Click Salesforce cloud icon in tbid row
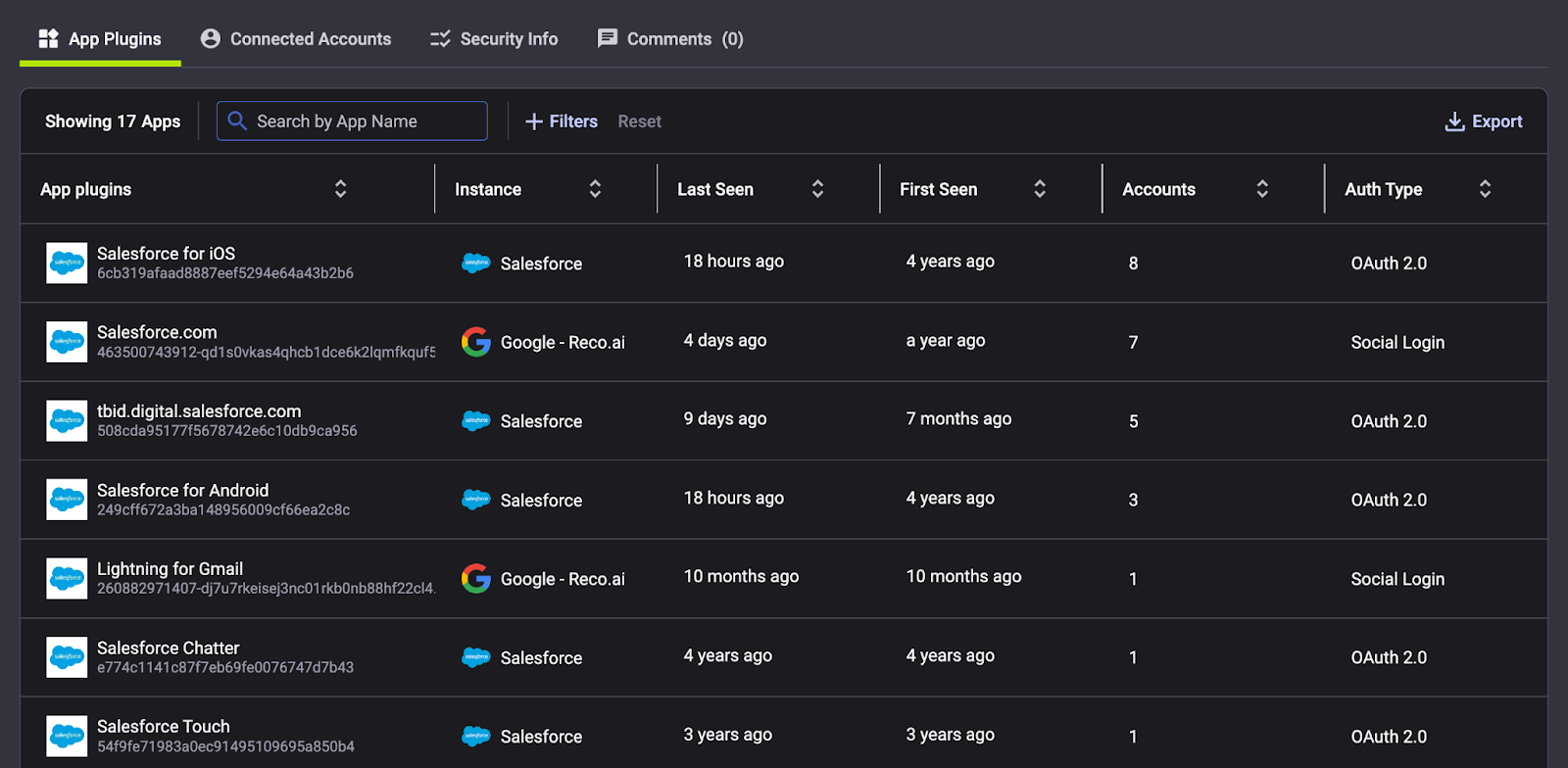 pyautogui.click(x=476, y=420)
